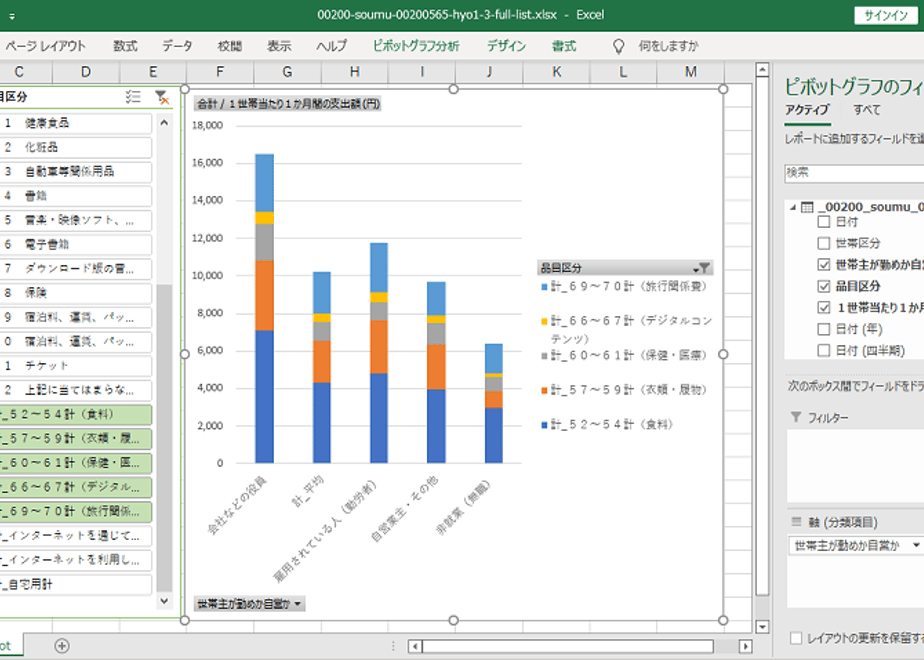This screenshot has width=924, height=660.
Task: Select column F header
Action: 220,72
